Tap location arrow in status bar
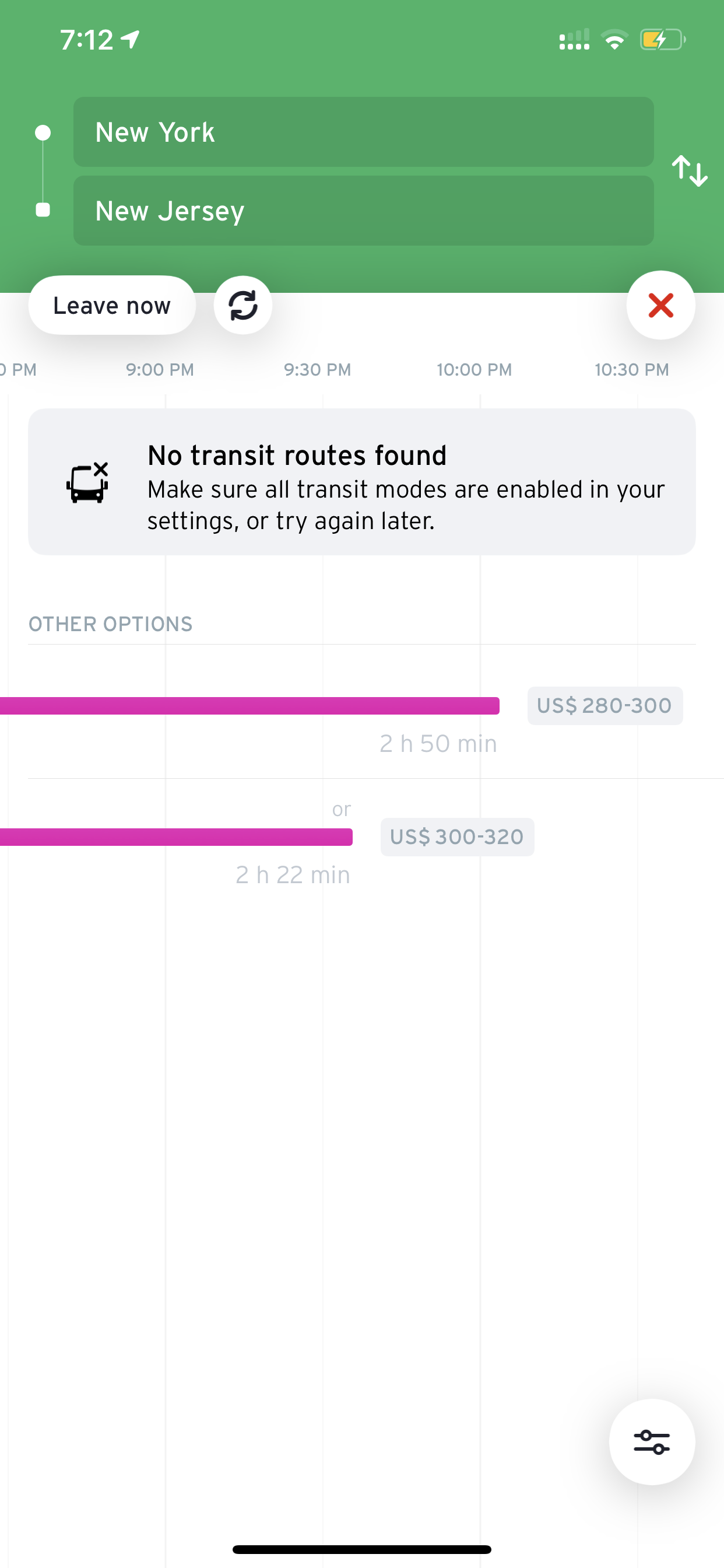The width and height of the screenshot is (724, 1568). click(x=130, y=40)
